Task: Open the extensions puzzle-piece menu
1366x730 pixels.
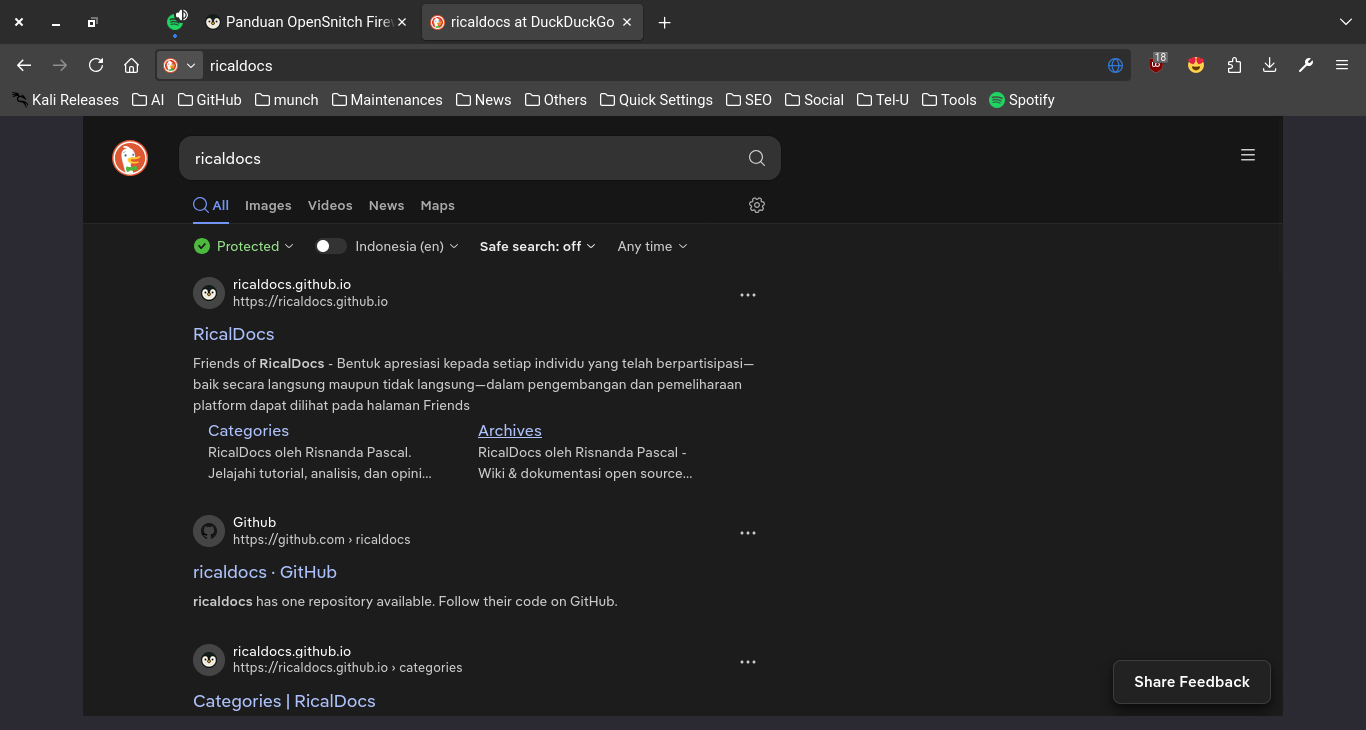Action: click(x=1234, y=65)
